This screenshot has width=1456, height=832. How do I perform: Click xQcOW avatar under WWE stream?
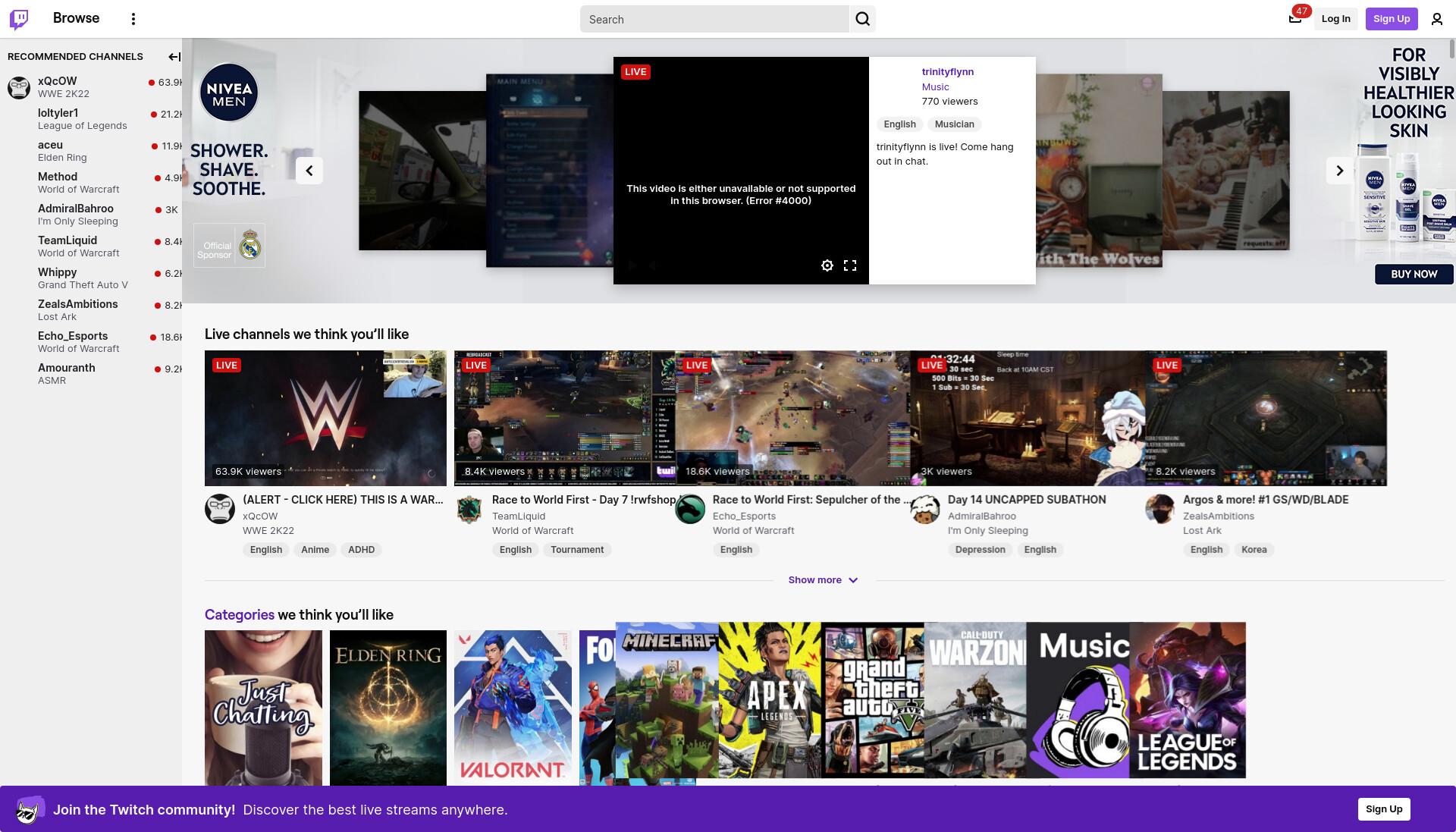220,509
